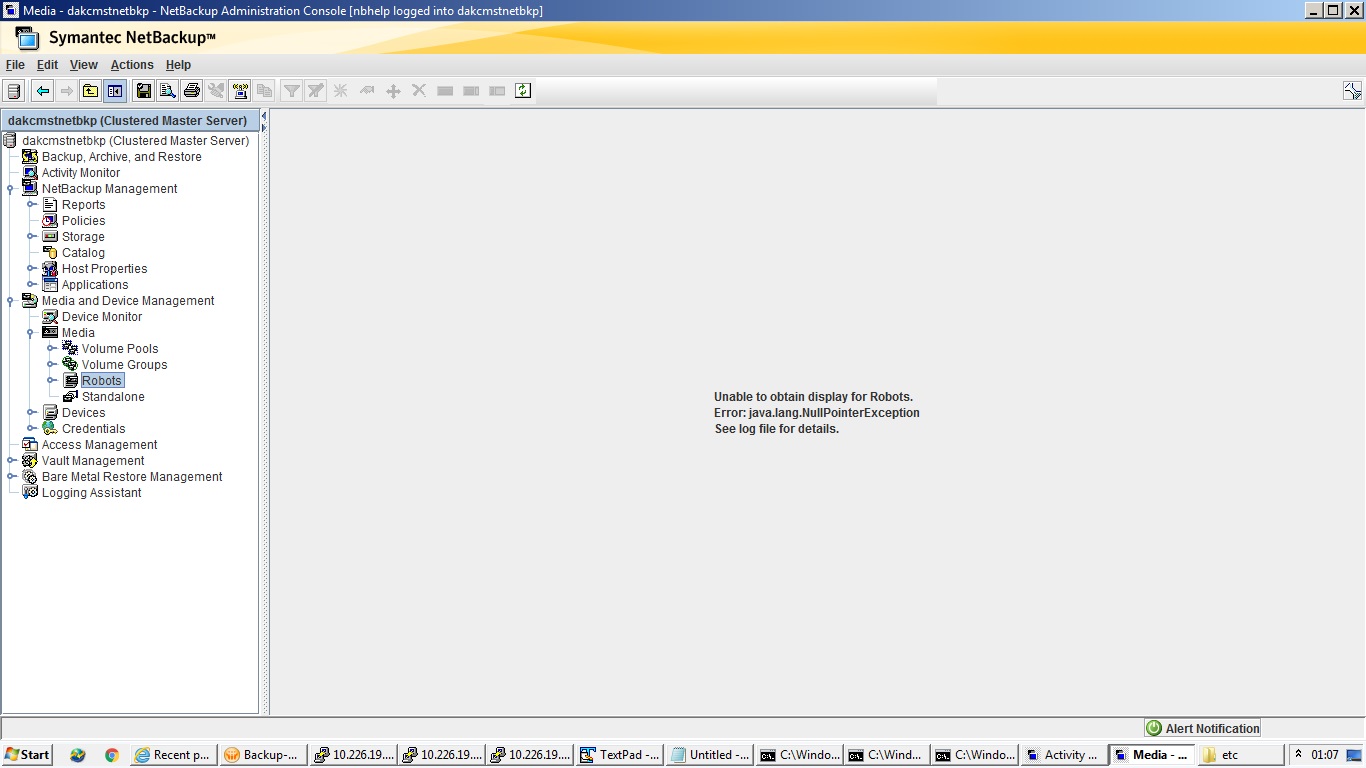The width and height of the screenshot is (1366, 768).
Task: Click the tree pane header server name
Action: (128, 120)
